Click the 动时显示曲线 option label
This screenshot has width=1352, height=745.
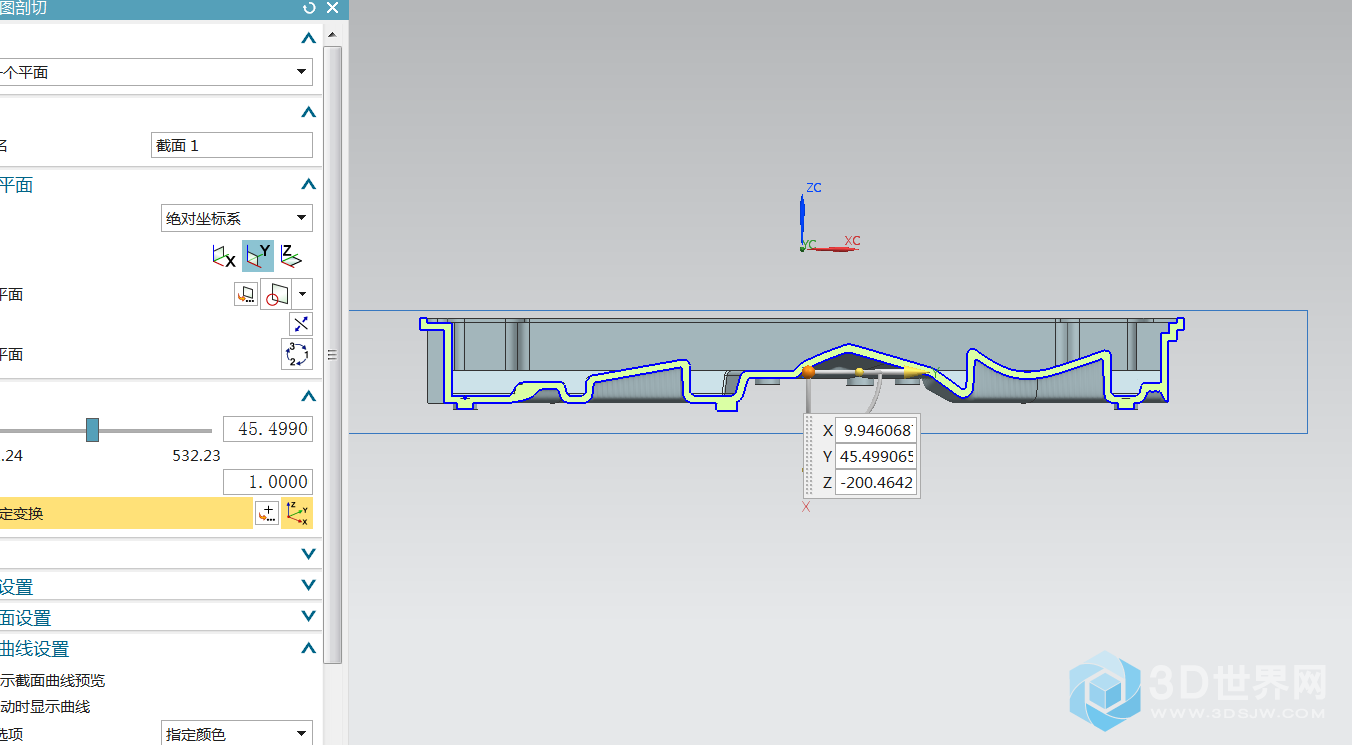click(46, 707)
